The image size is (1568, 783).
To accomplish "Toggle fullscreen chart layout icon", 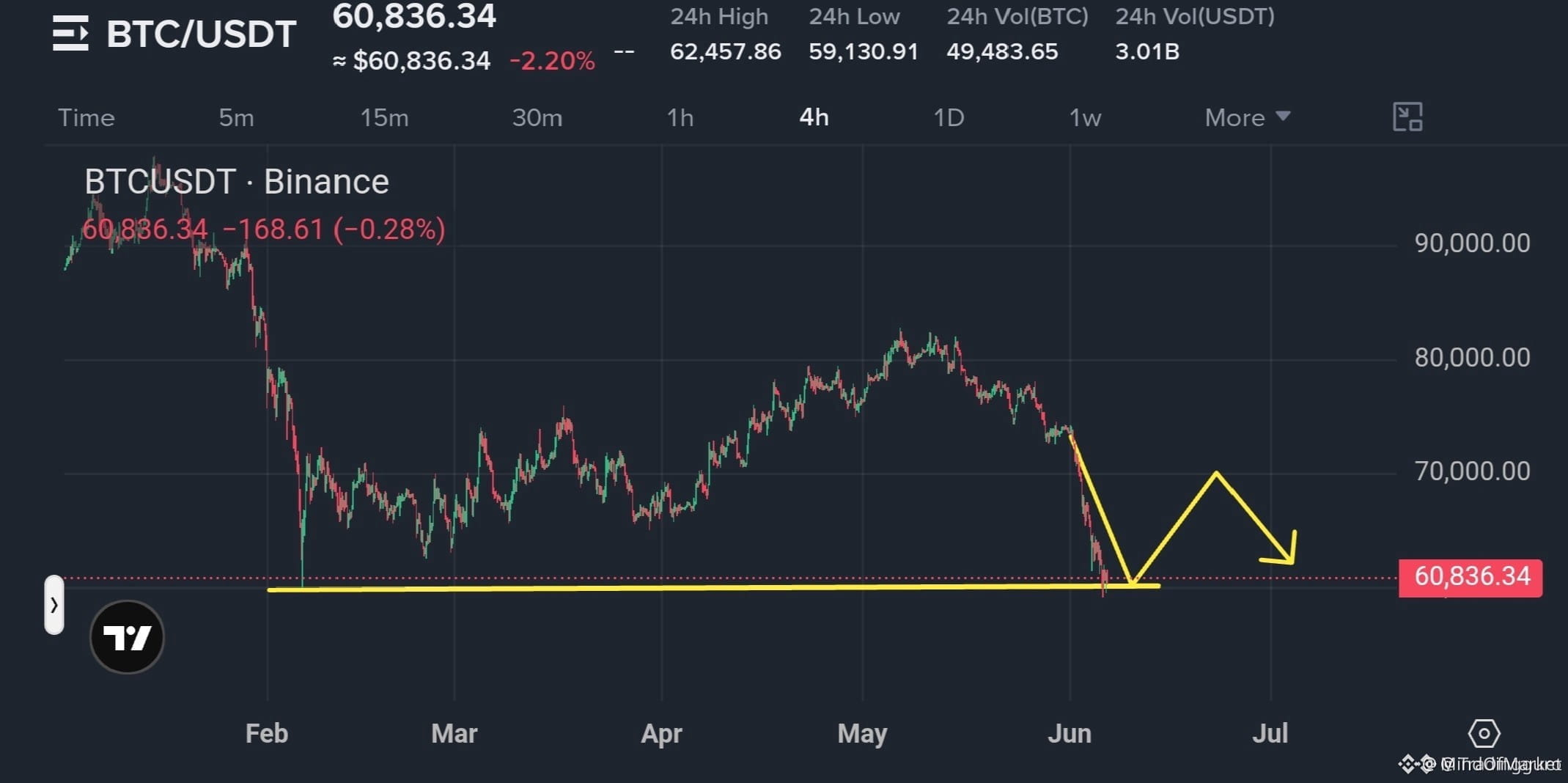I will point(1407,117).
